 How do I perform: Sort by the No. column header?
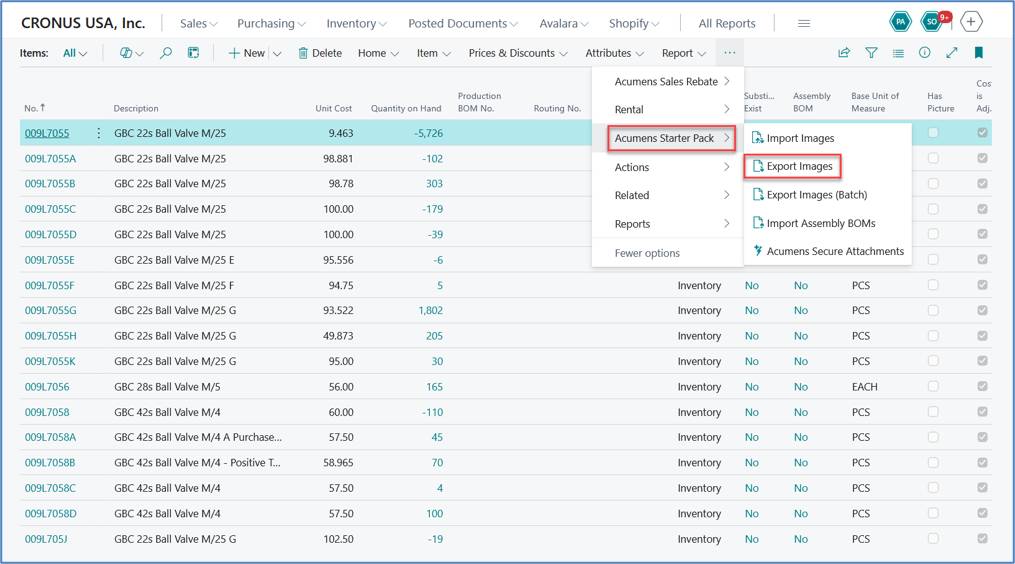pos(34,108)
